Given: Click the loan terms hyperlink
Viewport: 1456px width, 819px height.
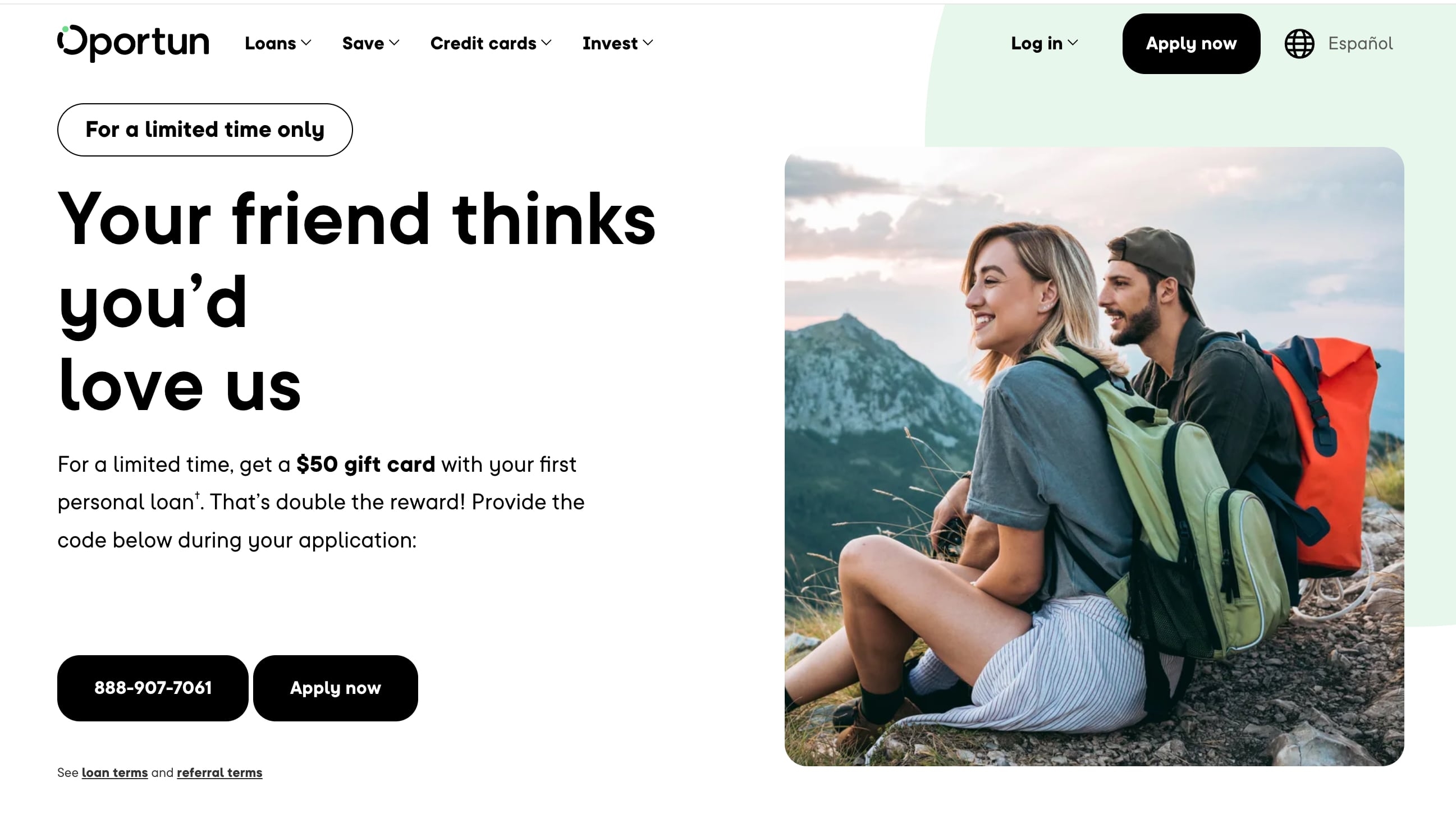Looking at the screenshot, I should (114, 772).
